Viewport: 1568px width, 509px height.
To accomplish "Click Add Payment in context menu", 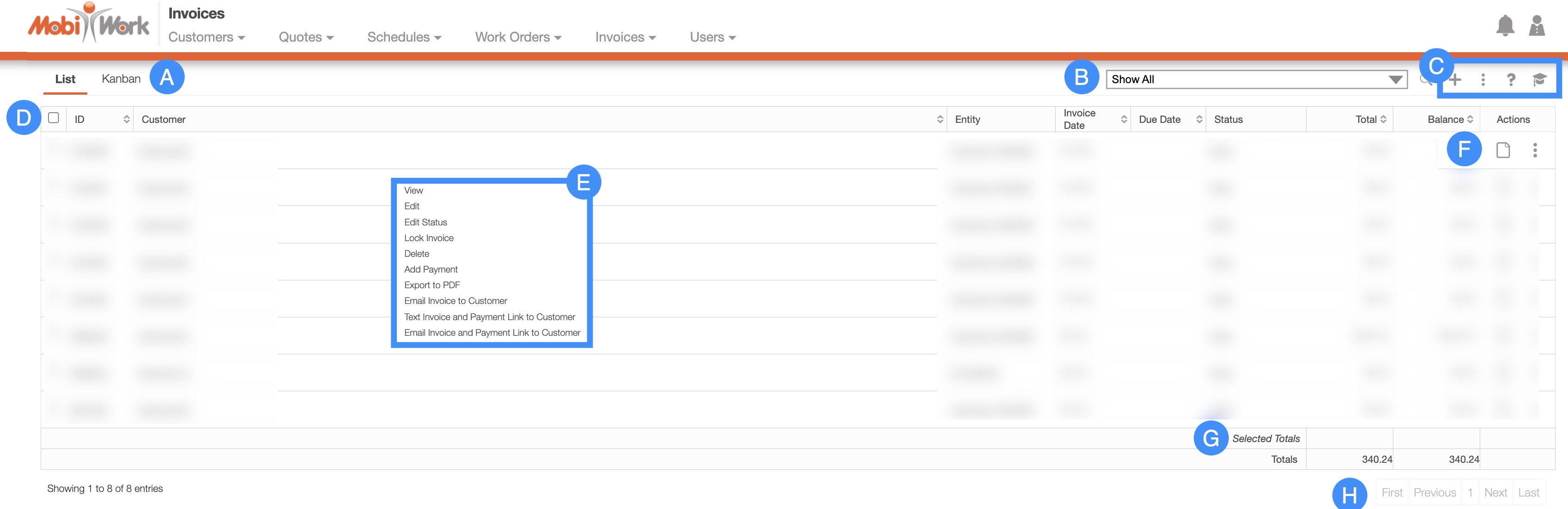I will (x=431, y=269).
